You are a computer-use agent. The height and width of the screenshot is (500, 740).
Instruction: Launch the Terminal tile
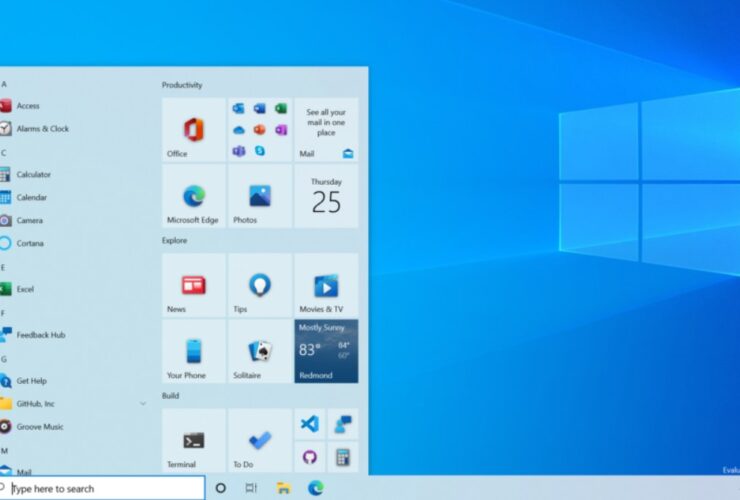193,441
